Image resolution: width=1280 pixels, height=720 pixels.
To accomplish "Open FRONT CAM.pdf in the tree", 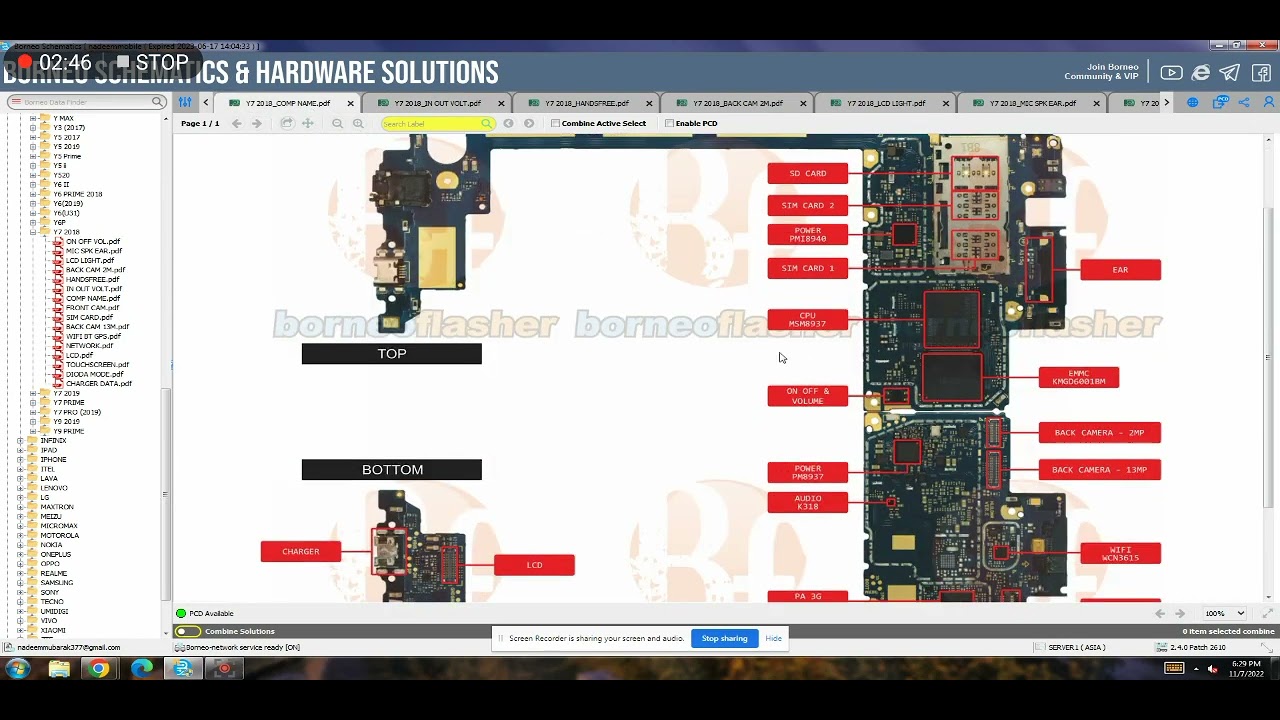I will click(92, 308).
